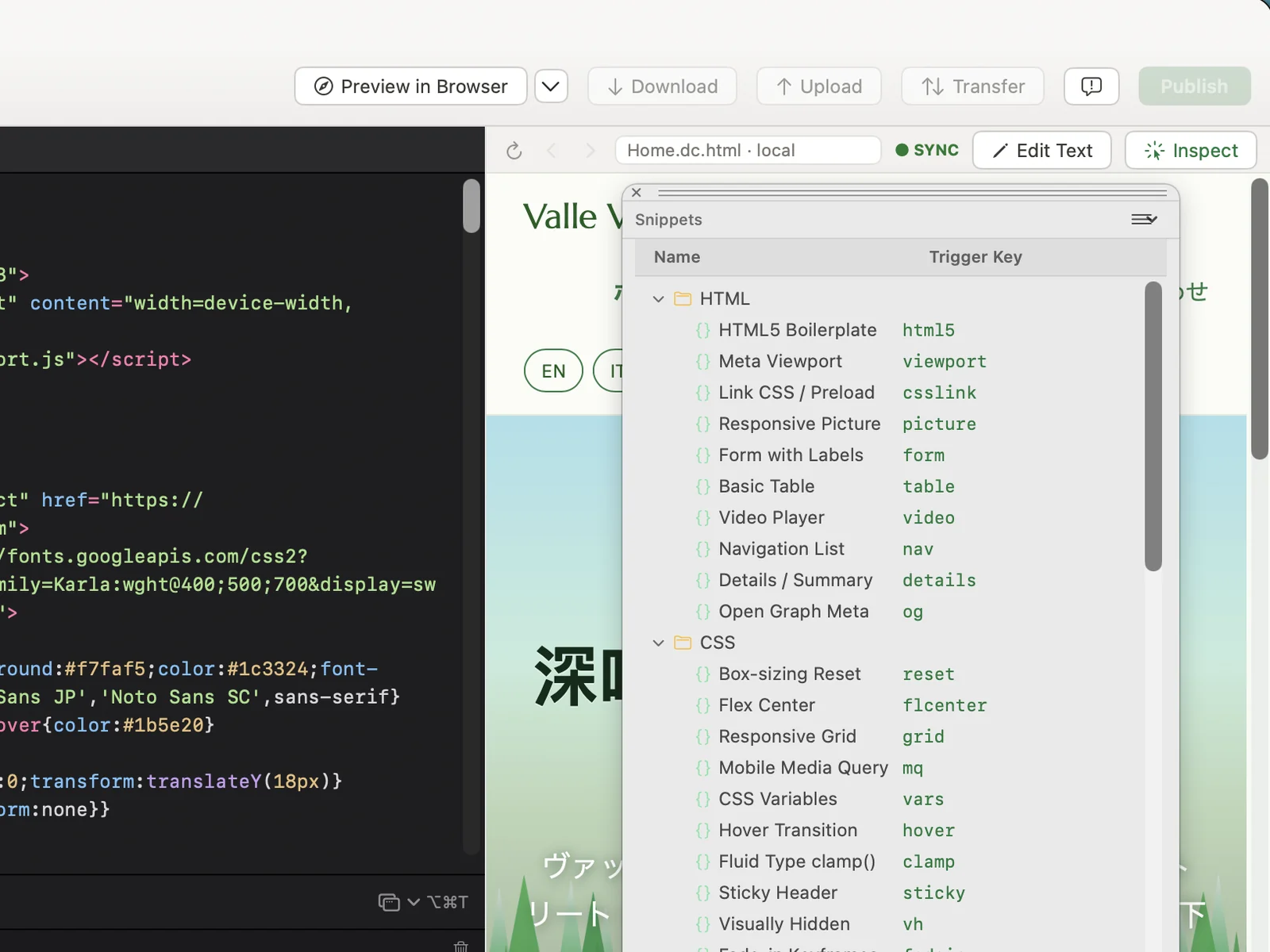The height and width of the screenshot is (952, 1270).
Task: Select the Open Graph Meta snippet
Action: [x=889, y=612]
